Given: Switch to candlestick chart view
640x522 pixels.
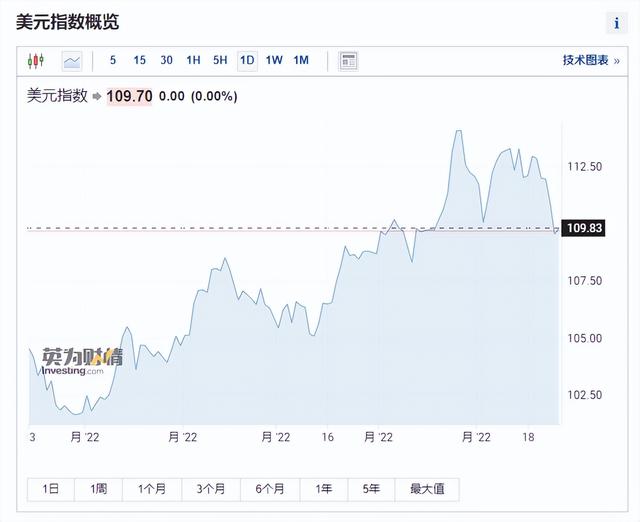Looking at the screenshot, I should (x=36, y=61).
